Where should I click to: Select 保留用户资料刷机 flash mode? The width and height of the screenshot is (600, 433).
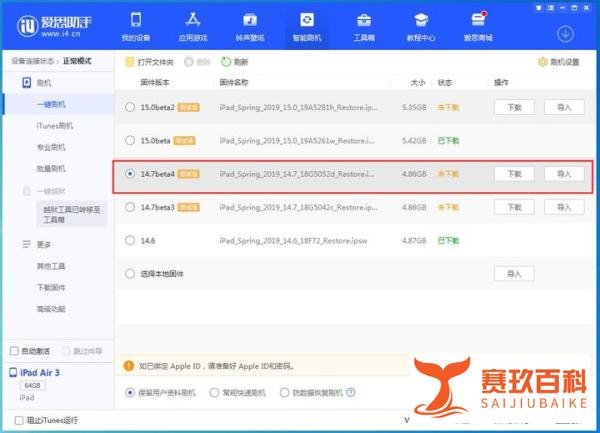pyautogui.click(x=130, y=392)
